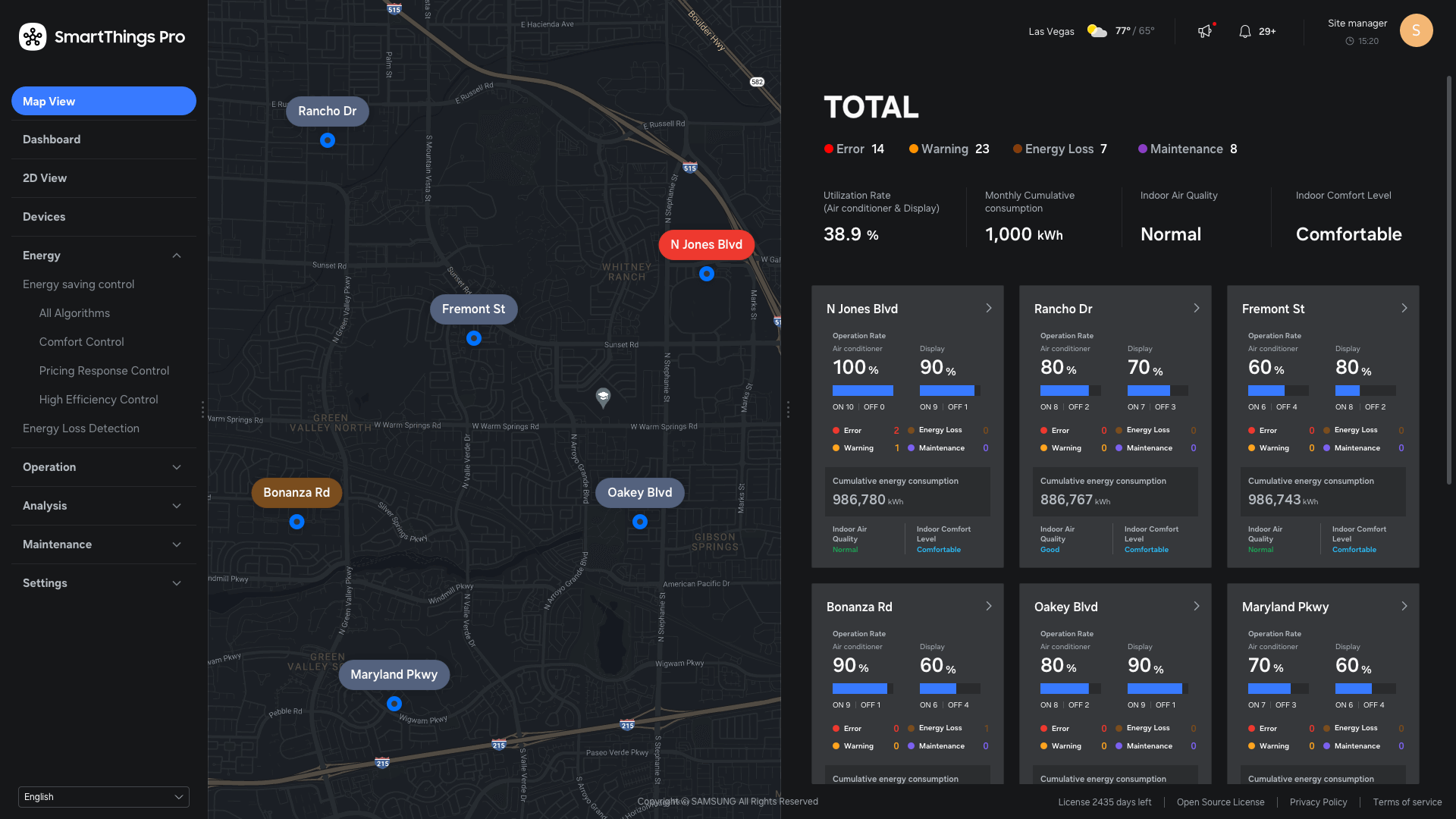This screenshot has height=819, width=1456.
Task: Go to the Dashboard menu item
Action: [52, 140]
